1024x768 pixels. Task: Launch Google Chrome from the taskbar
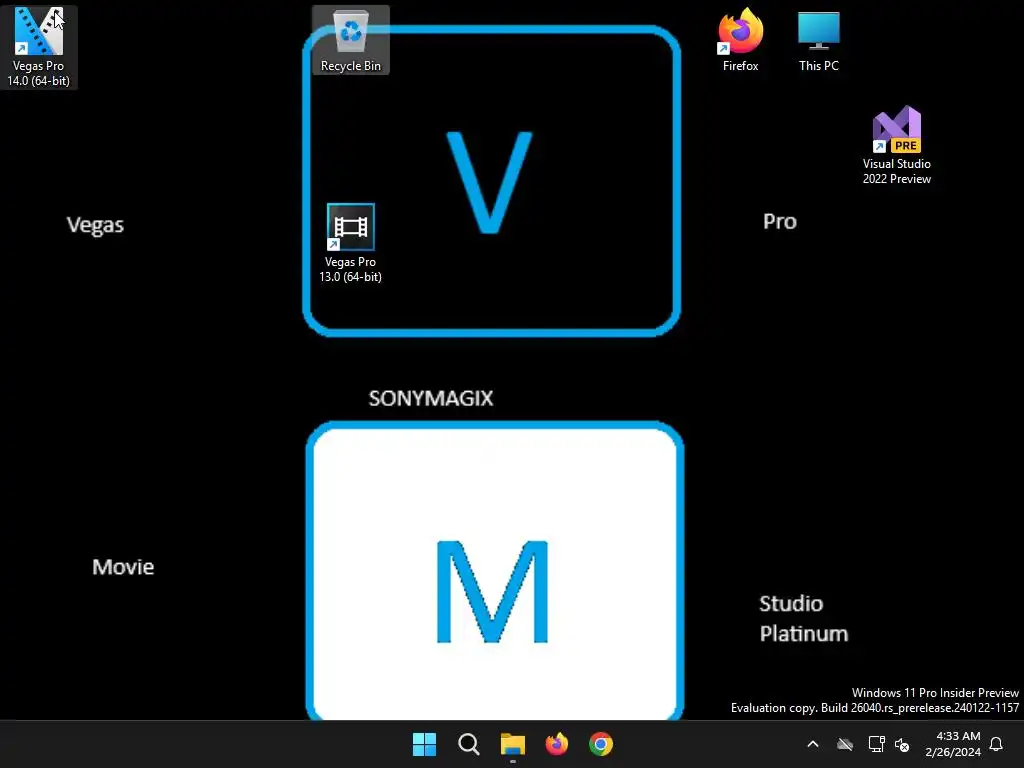pyautogui.click(x=601, y=744)
